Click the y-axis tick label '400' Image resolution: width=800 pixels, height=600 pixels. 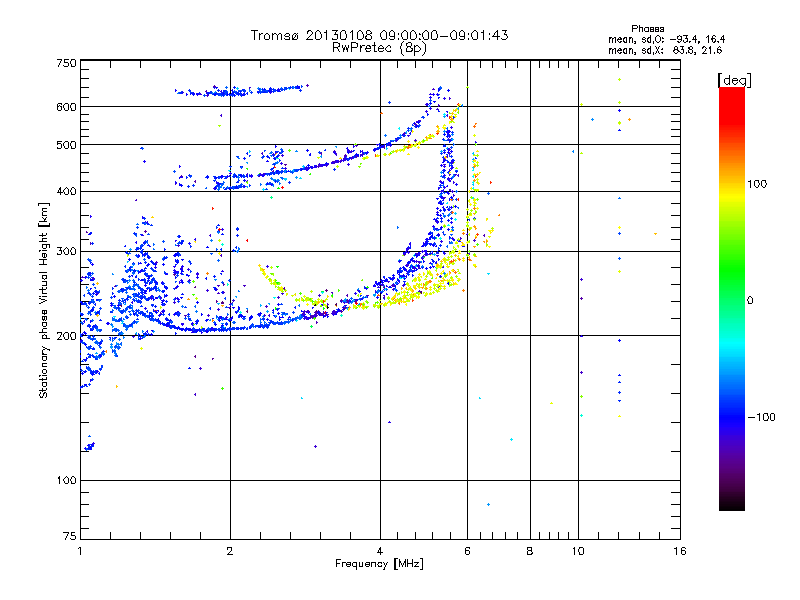[67, 192]
